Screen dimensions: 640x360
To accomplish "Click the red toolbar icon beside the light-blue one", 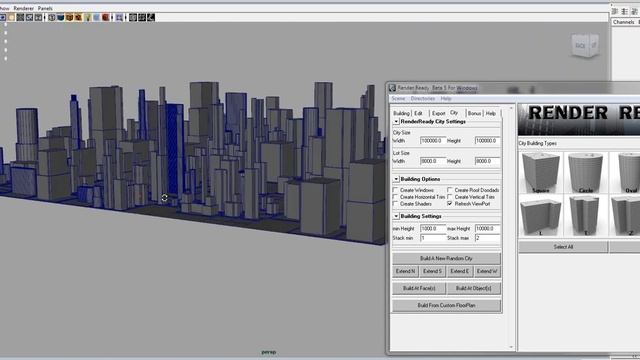I will click(105, 17).
